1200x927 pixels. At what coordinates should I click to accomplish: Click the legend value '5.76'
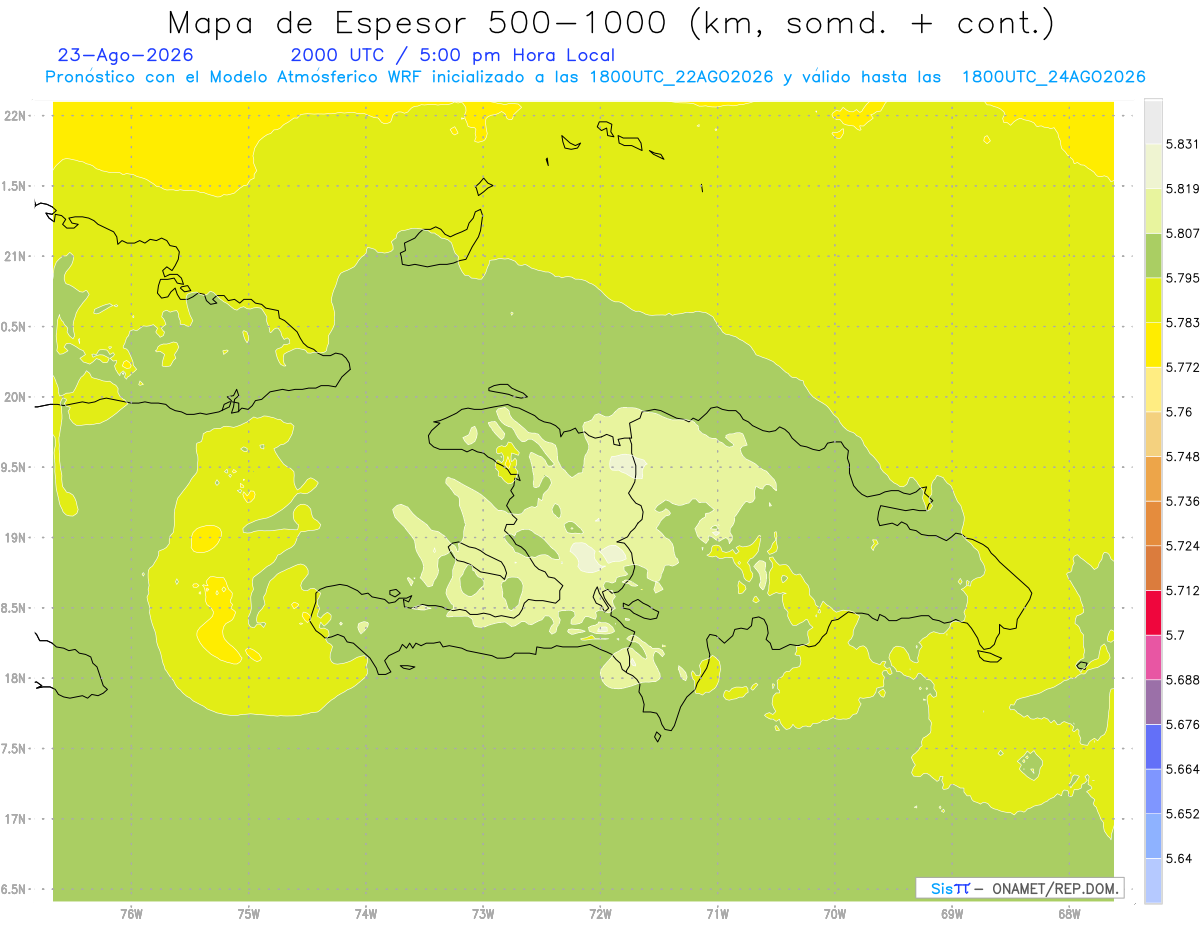[x=1179, y=412]
